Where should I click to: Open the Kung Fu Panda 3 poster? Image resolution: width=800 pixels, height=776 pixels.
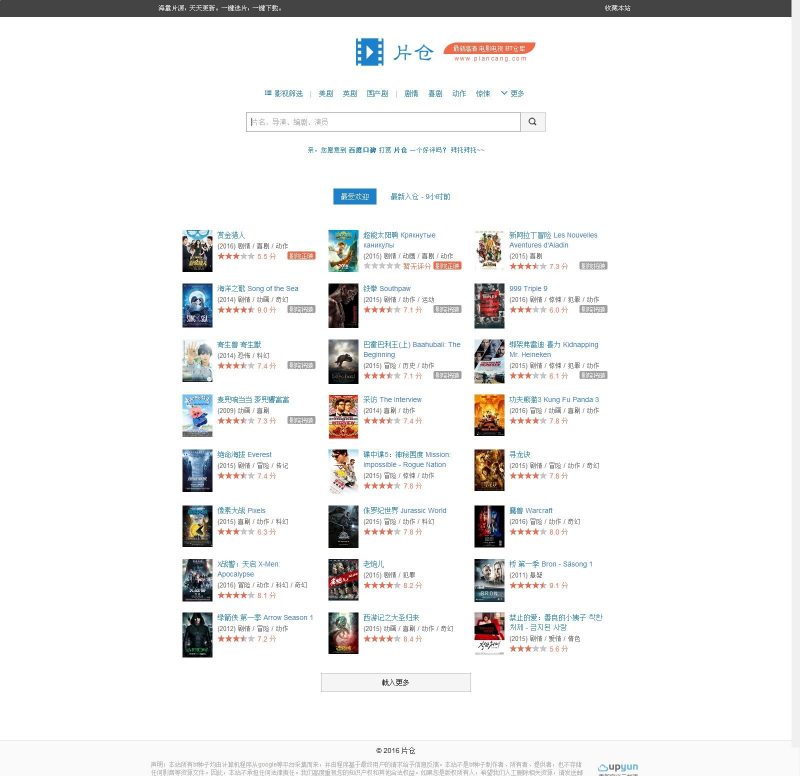(x=489, y=416)
